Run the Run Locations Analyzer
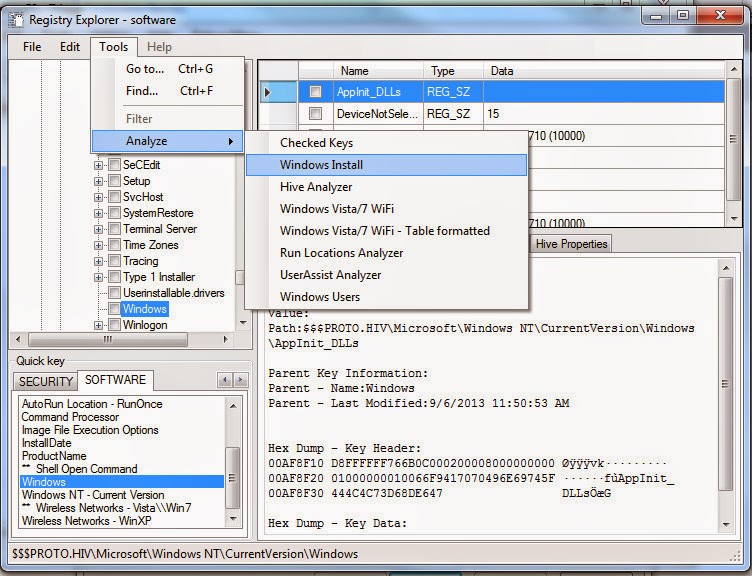This screenshot has height=576, width=752. coord(387,253)
